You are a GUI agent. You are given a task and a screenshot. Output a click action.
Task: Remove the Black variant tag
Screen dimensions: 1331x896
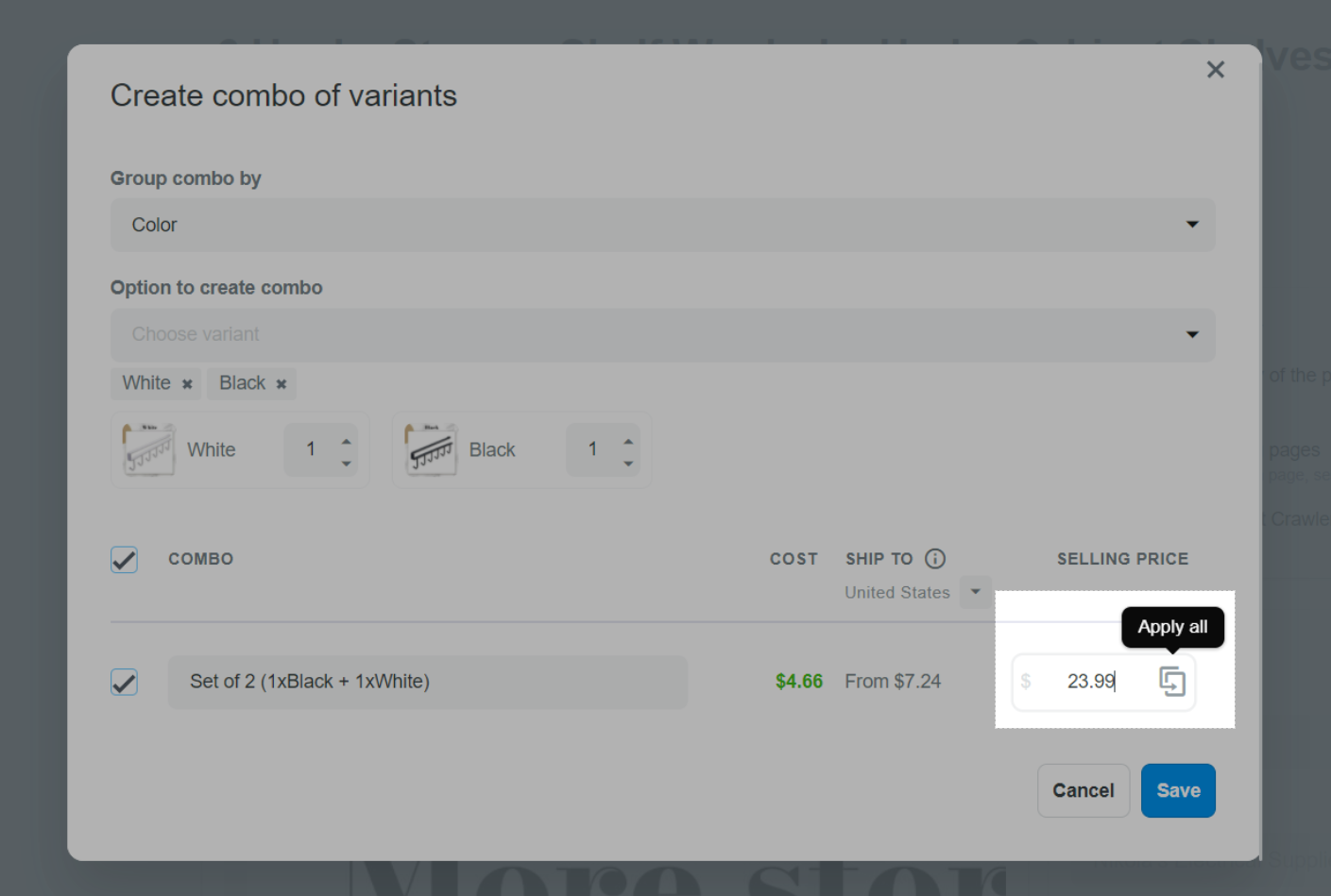(x=281, y=384)
